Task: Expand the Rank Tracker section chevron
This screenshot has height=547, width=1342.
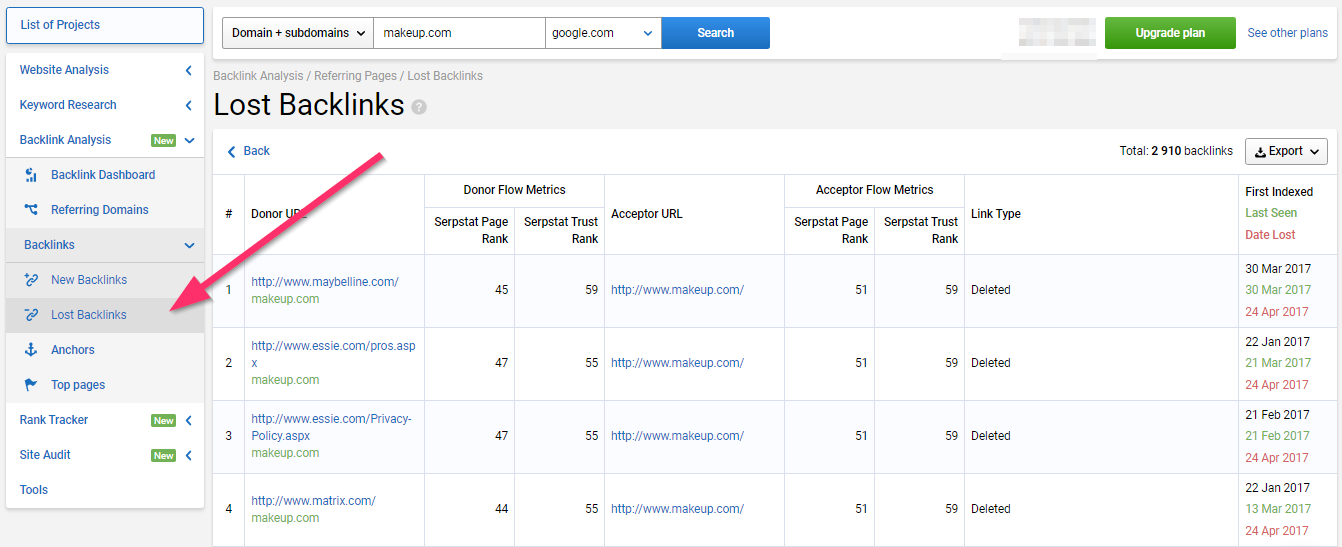Action: 189,420
